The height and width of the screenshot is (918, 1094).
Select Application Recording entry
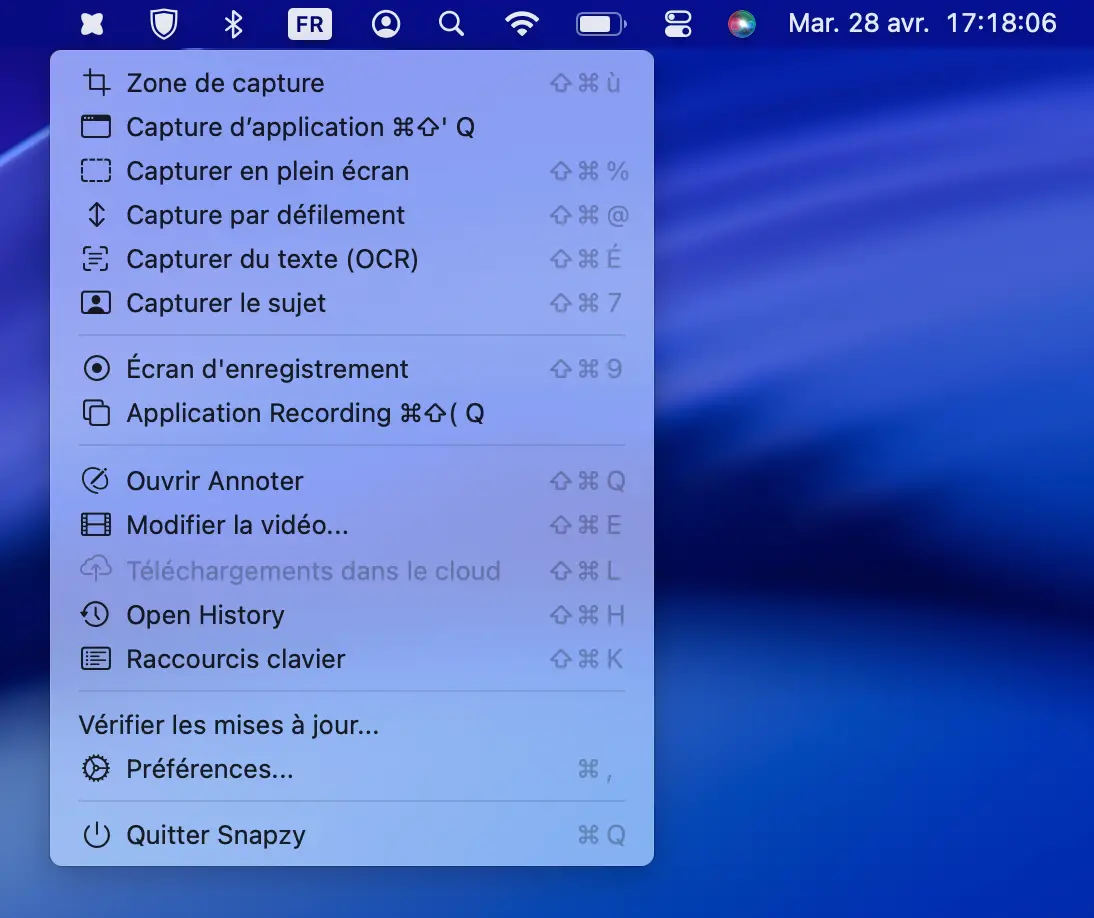point(352,412)
